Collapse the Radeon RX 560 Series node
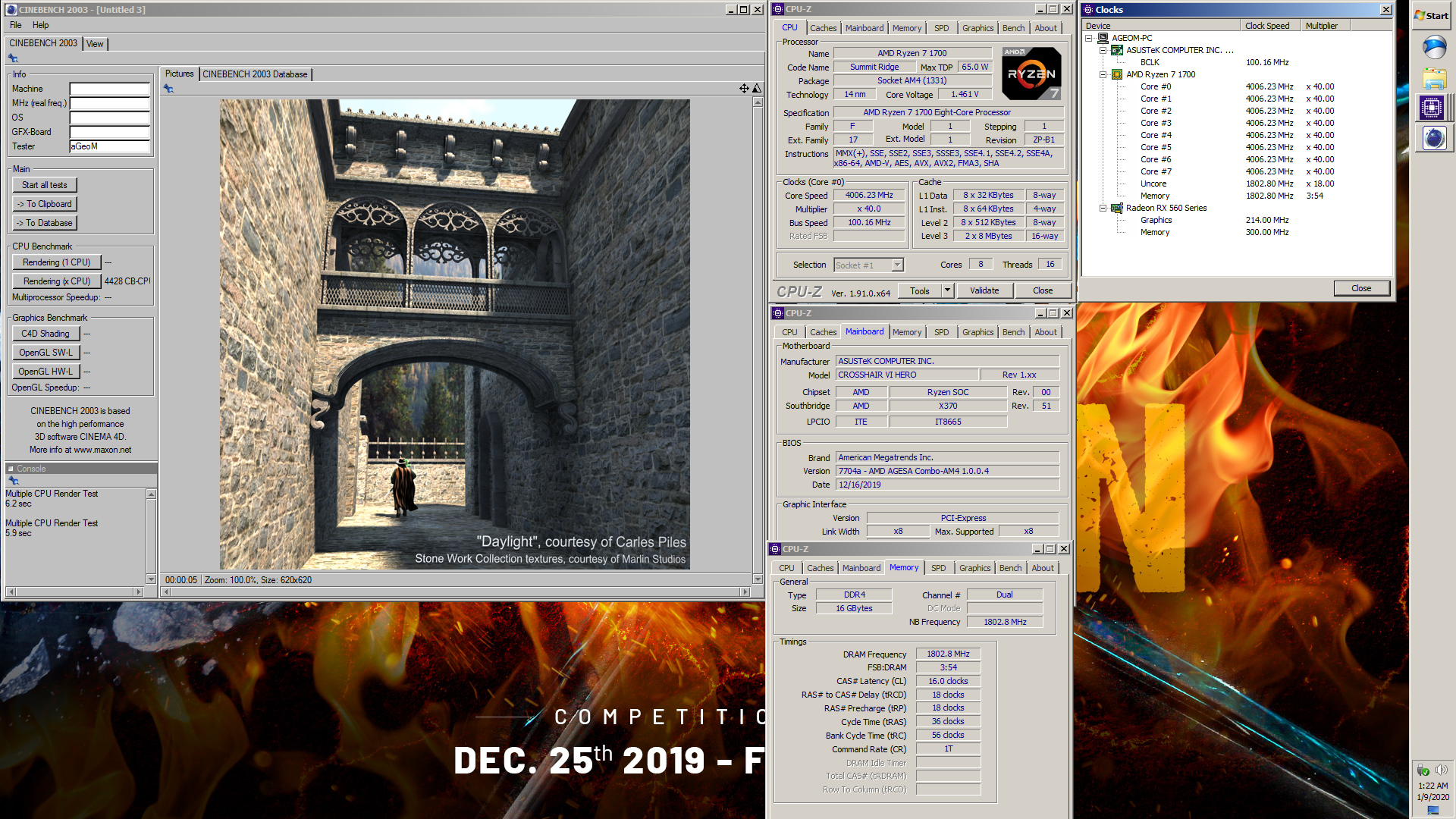Screen dimensions: 1456x819 point(1103,208)
